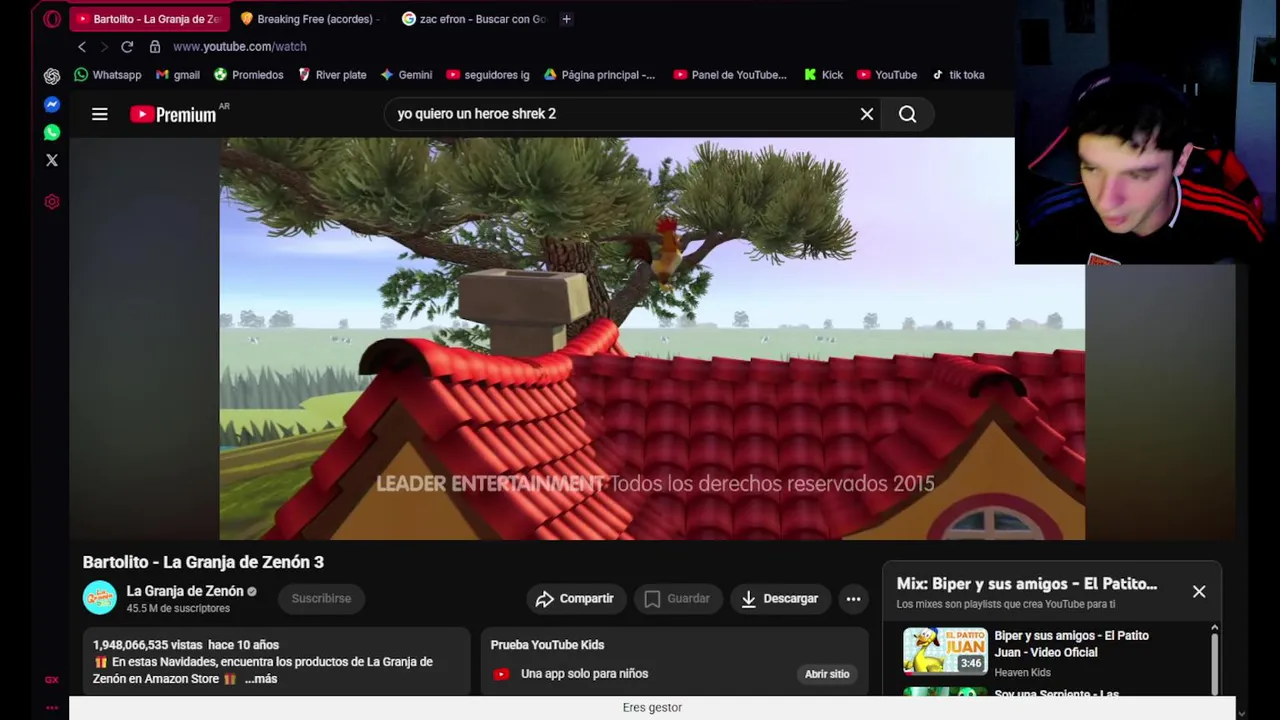
Task: Save video with Guardar button
Action: 678,599
